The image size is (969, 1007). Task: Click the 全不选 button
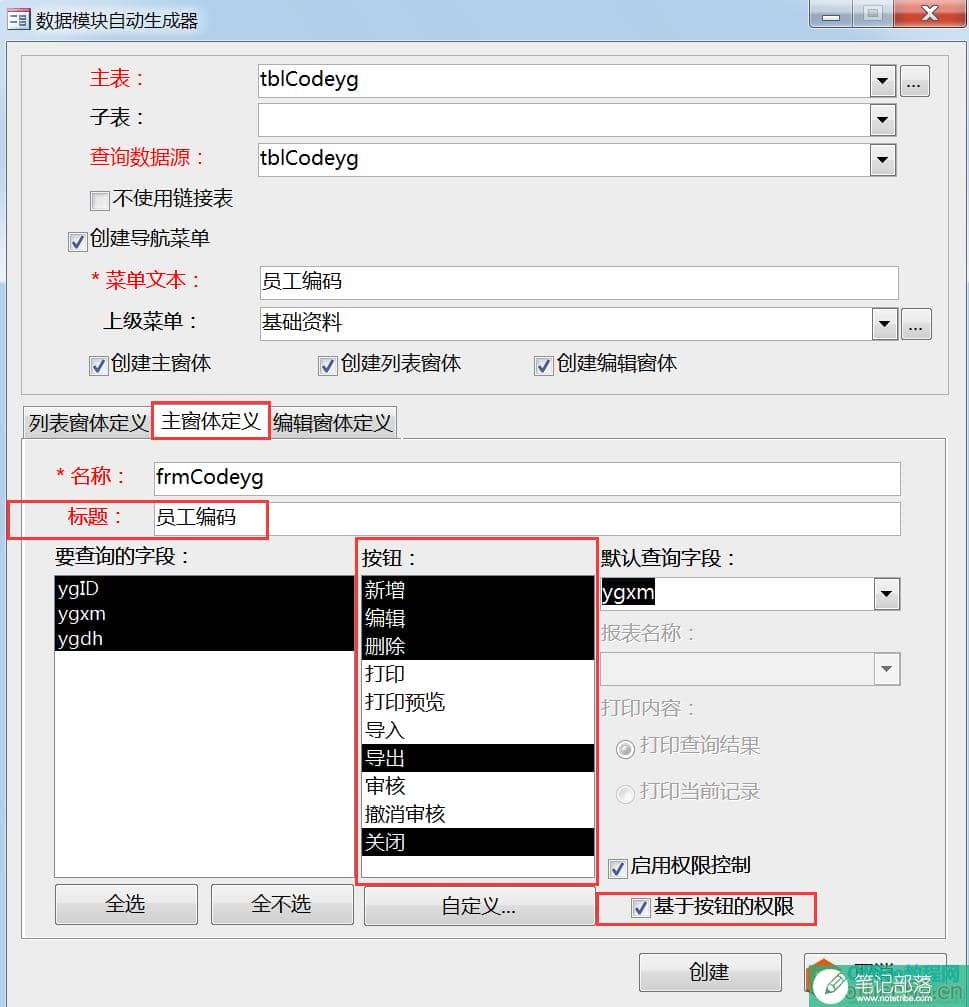pos(282,904)
